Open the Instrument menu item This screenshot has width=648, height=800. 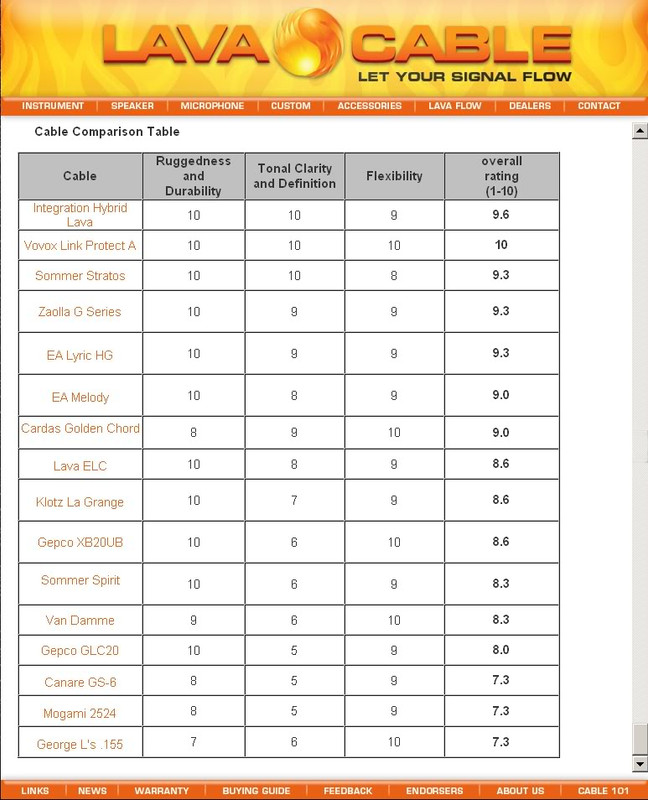point(53,106)
